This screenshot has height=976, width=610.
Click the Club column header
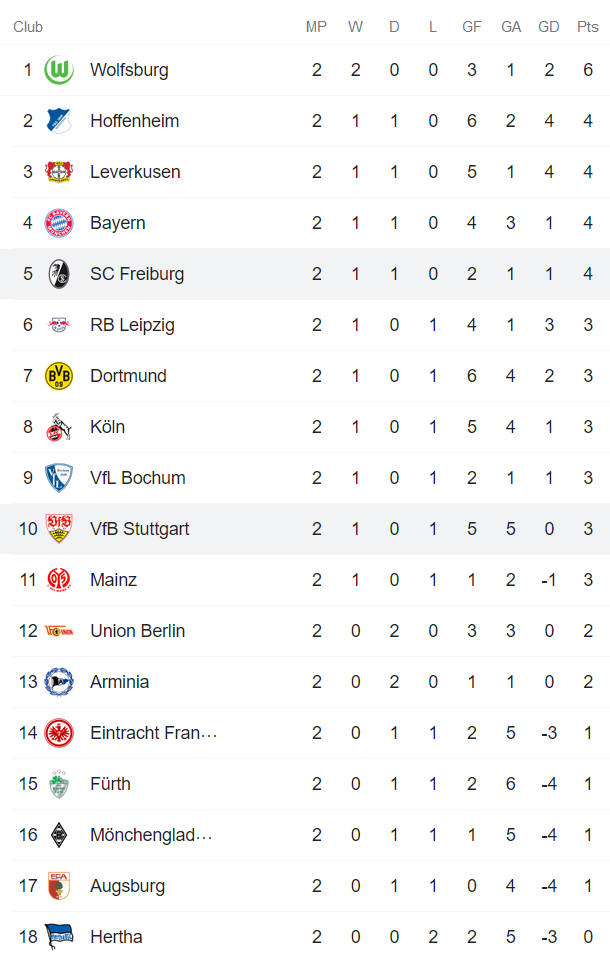28,27
